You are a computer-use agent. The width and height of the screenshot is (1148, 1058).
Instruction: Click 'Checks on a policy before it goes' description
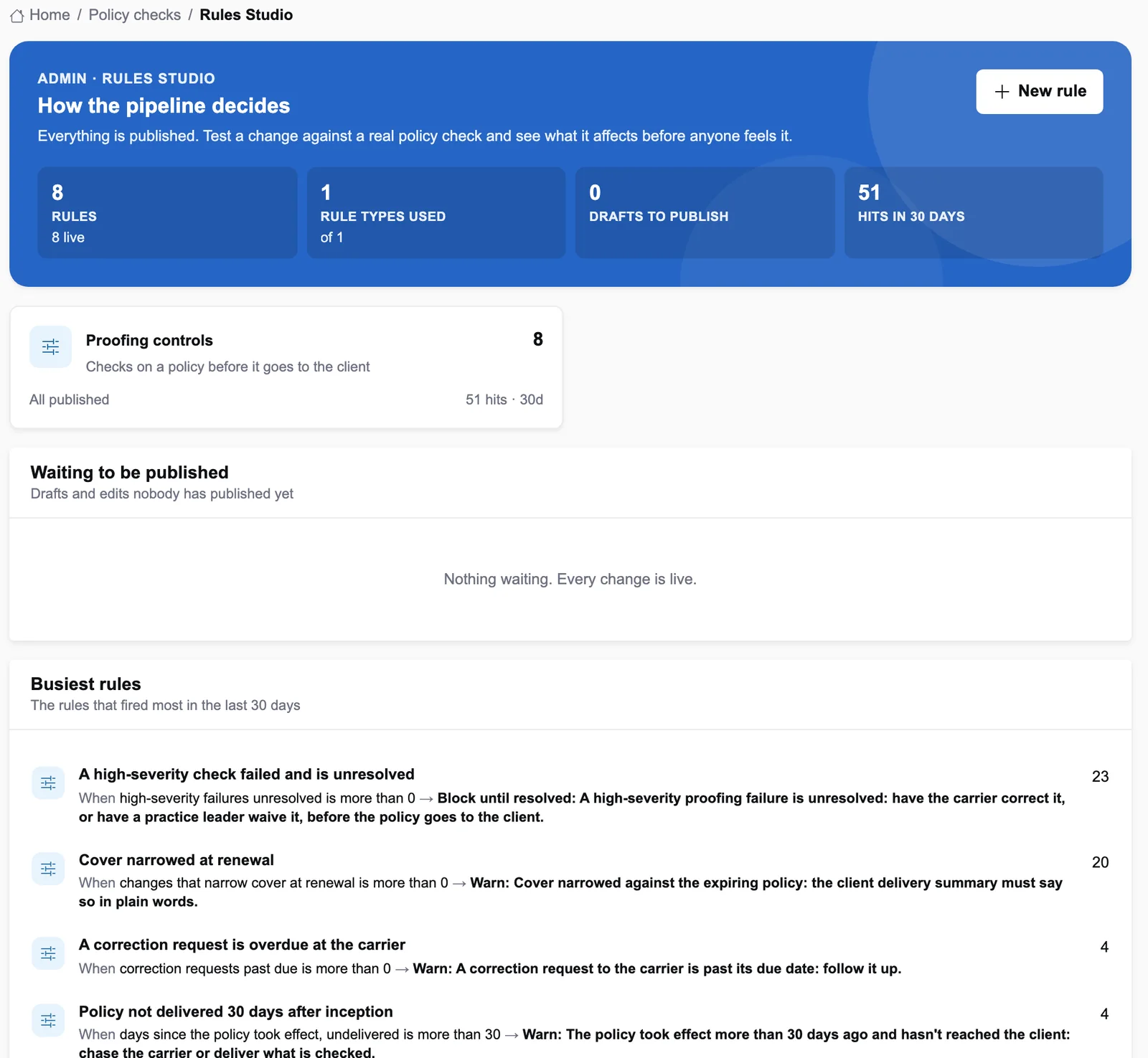click(x=227, y=367)
